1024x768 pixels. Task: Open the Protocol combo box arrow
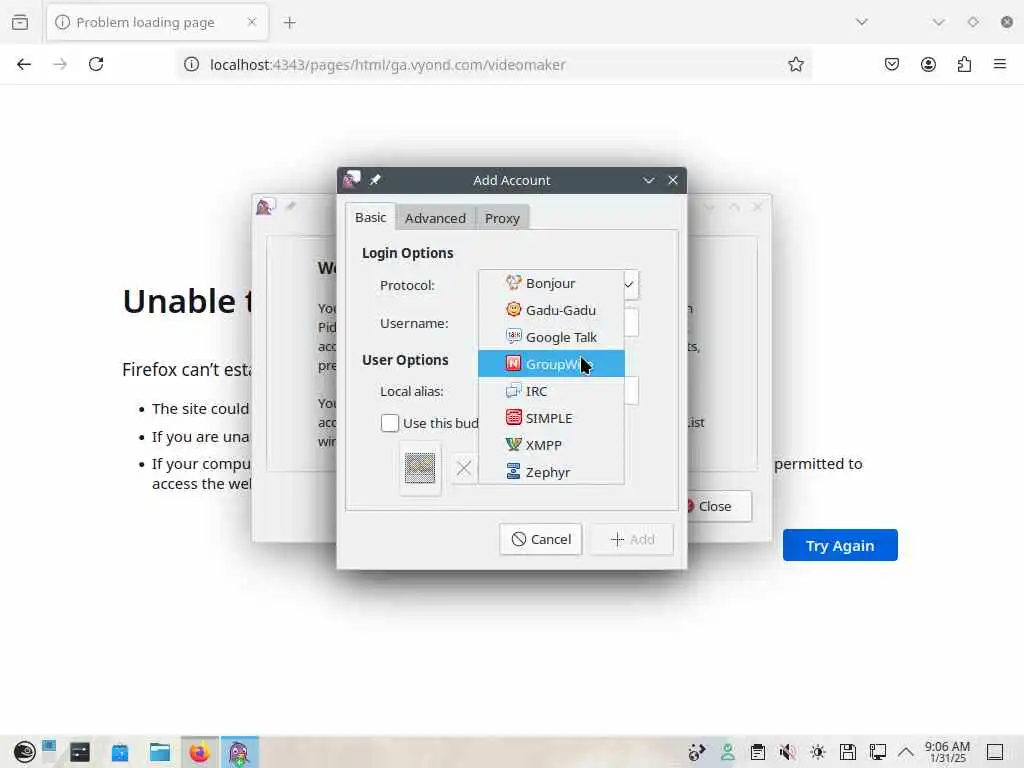click(630, 285)
